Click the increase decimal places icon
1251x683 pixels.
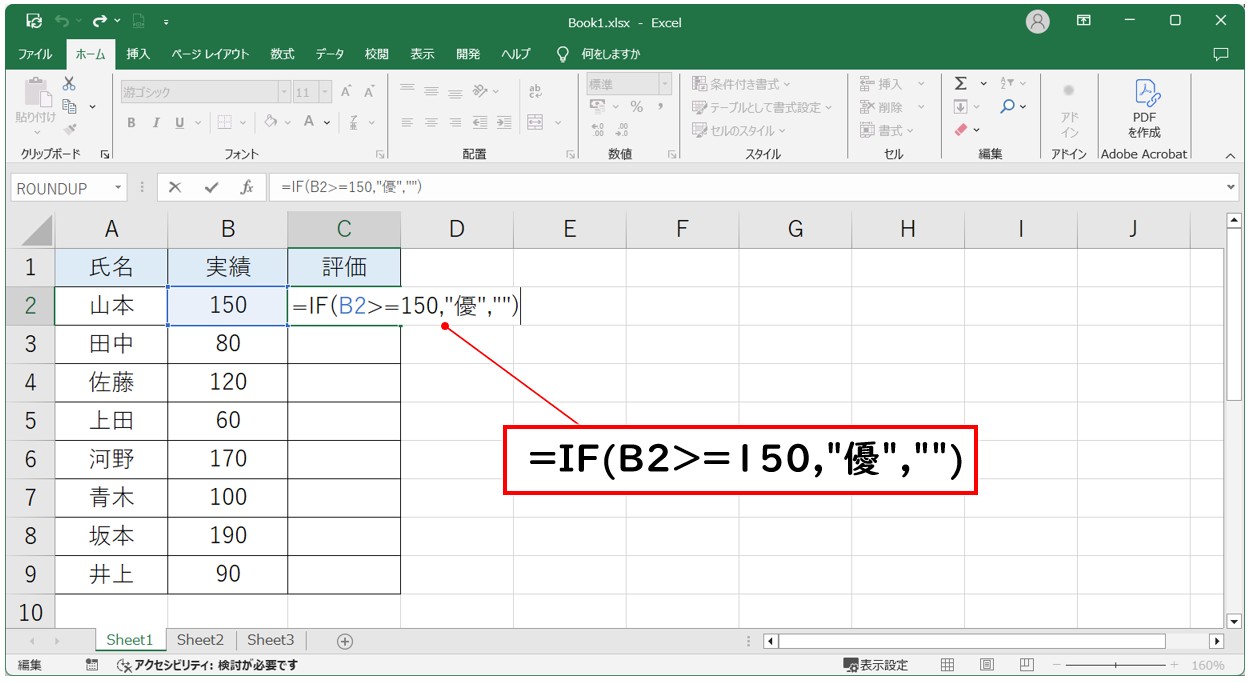pos(598,130)
